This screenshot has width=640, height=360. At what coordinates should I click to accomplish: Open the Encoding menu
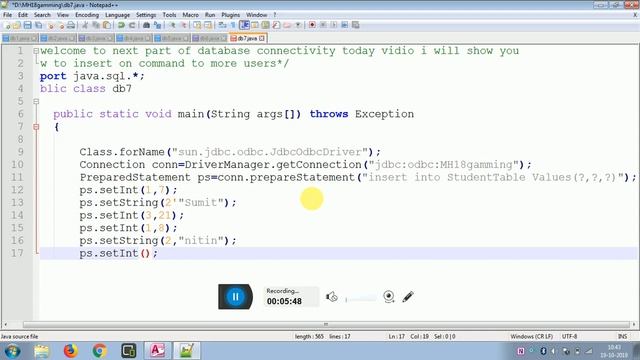pyautogui.click(x=87, y=15)
